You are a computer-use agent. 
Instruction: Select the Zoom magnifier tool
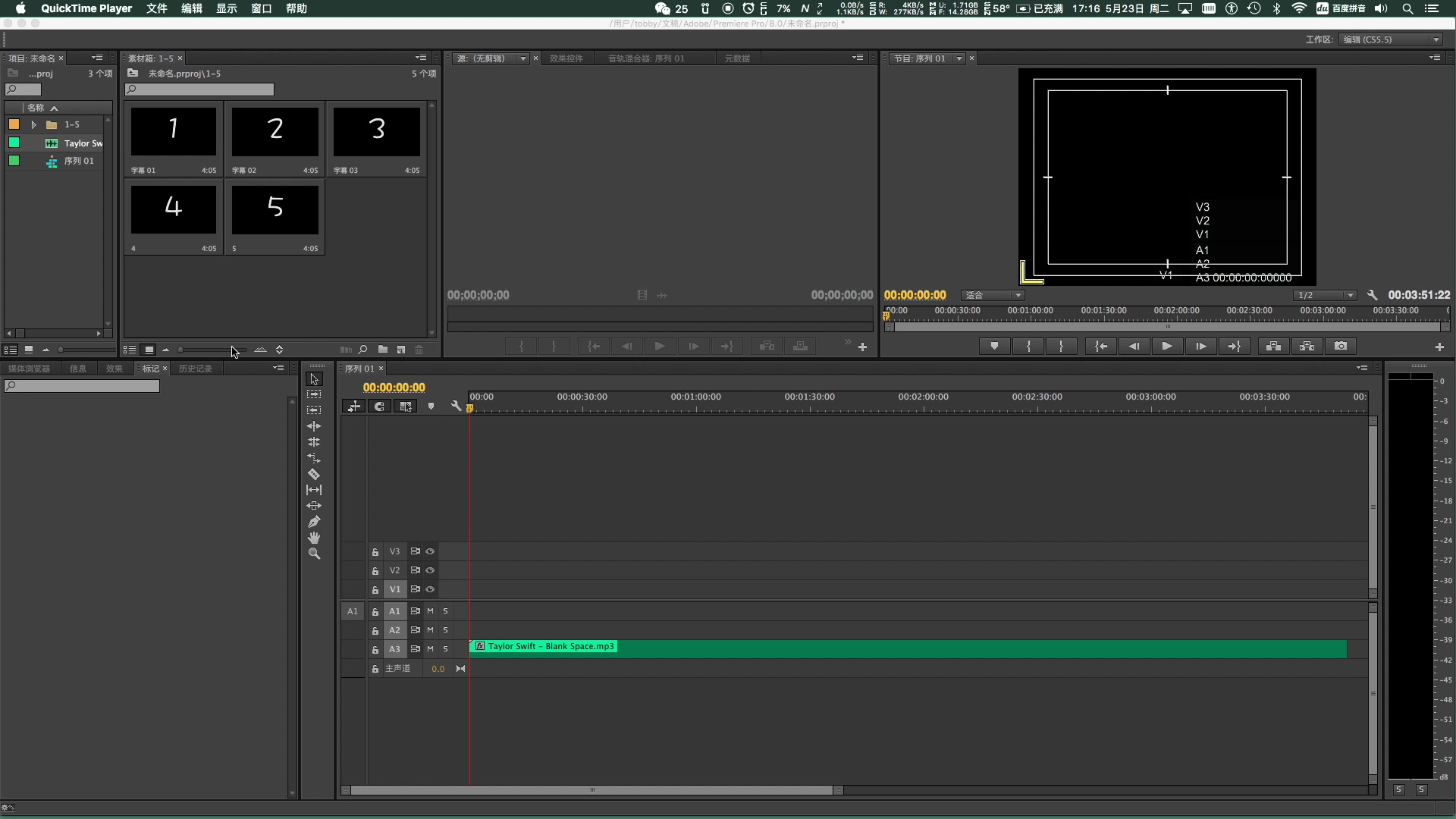coord(314,554)
